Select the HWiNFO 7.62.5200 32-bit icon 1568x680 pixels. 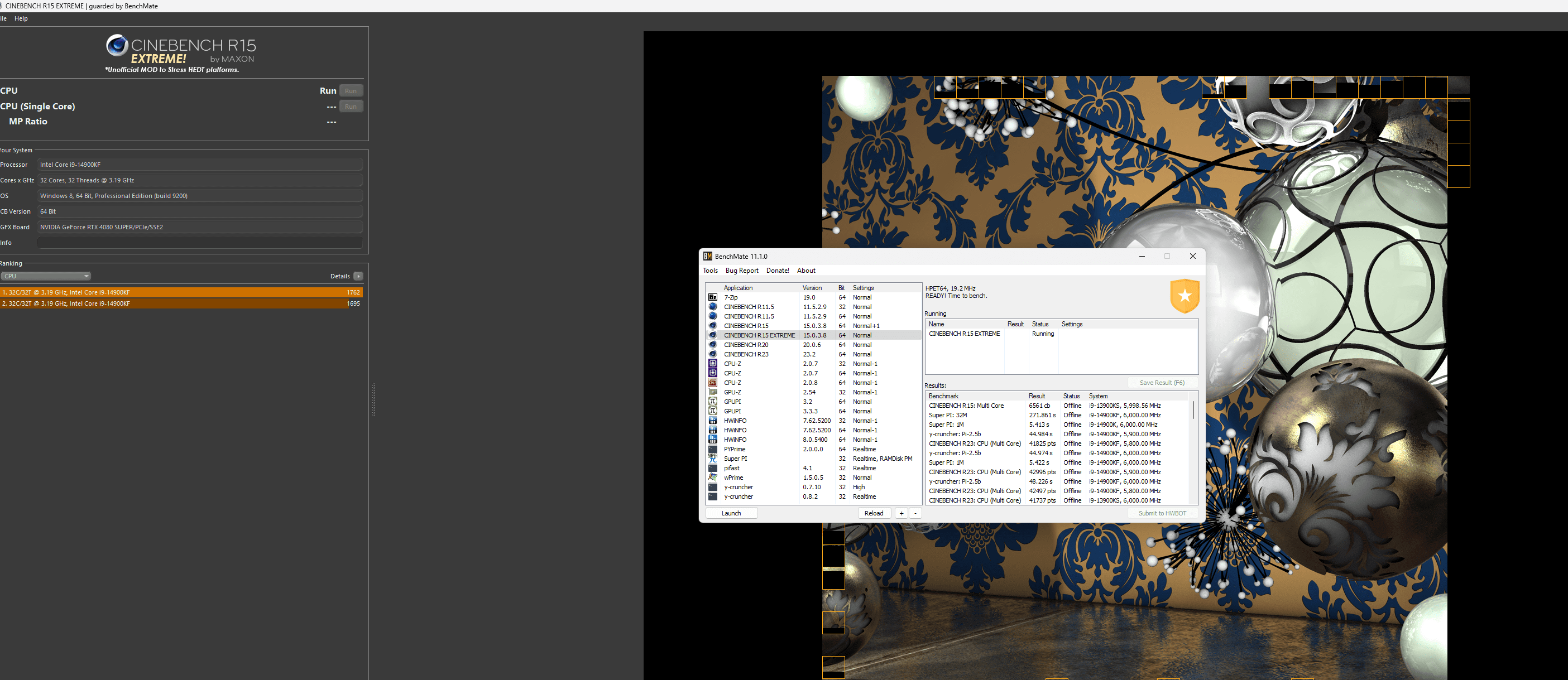coord(713,421)
